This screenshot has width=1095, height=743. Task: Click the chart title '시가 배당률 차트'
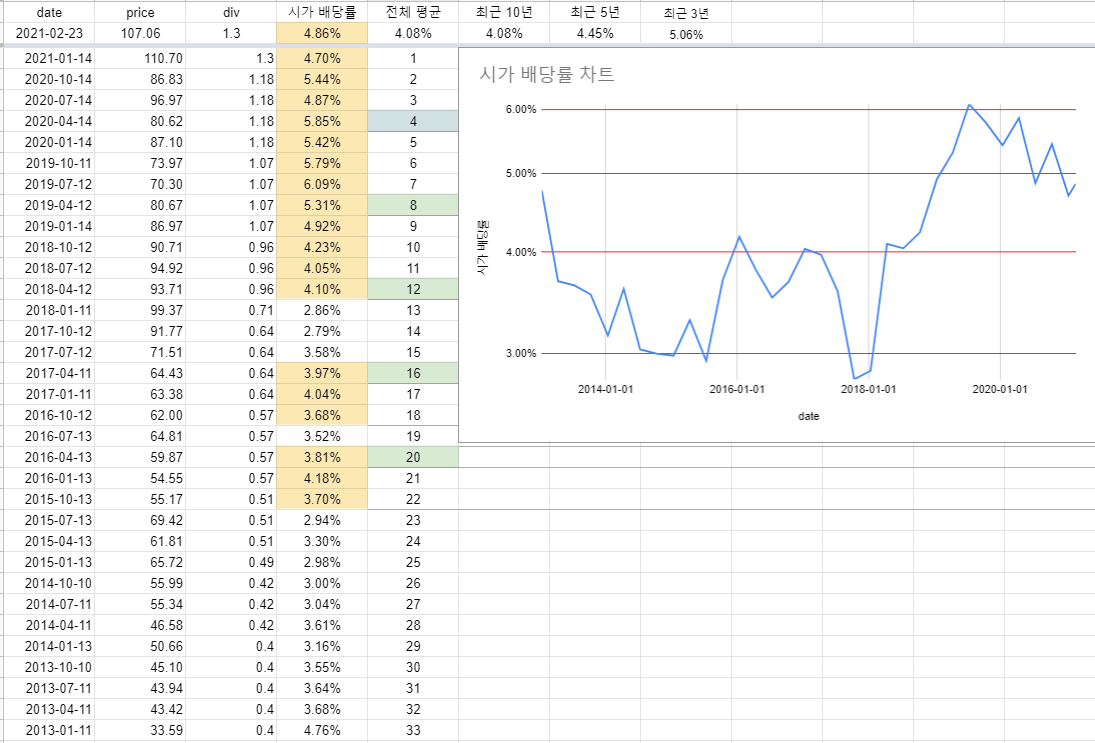click(x=546, y=74)
